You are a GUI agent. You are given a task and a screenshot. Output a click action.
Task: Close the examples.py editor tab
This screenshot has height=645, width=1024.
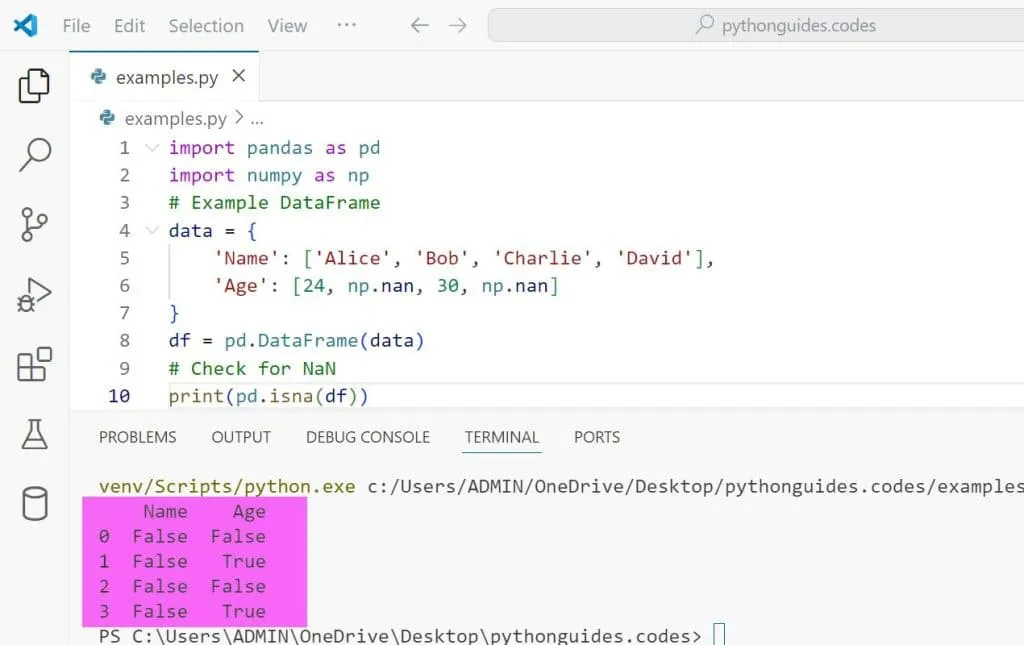[x=239, y=76]
